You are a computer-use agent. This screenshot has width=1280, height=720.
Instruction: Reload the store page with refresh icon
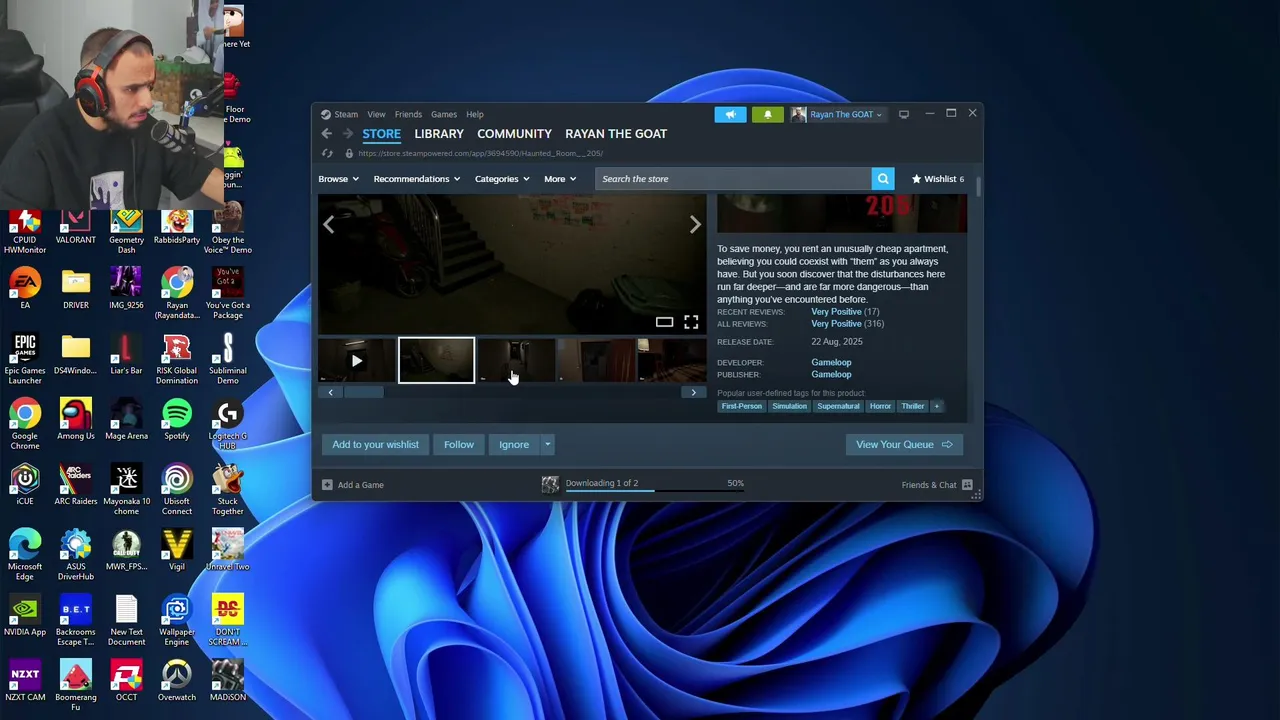[327, 153]
